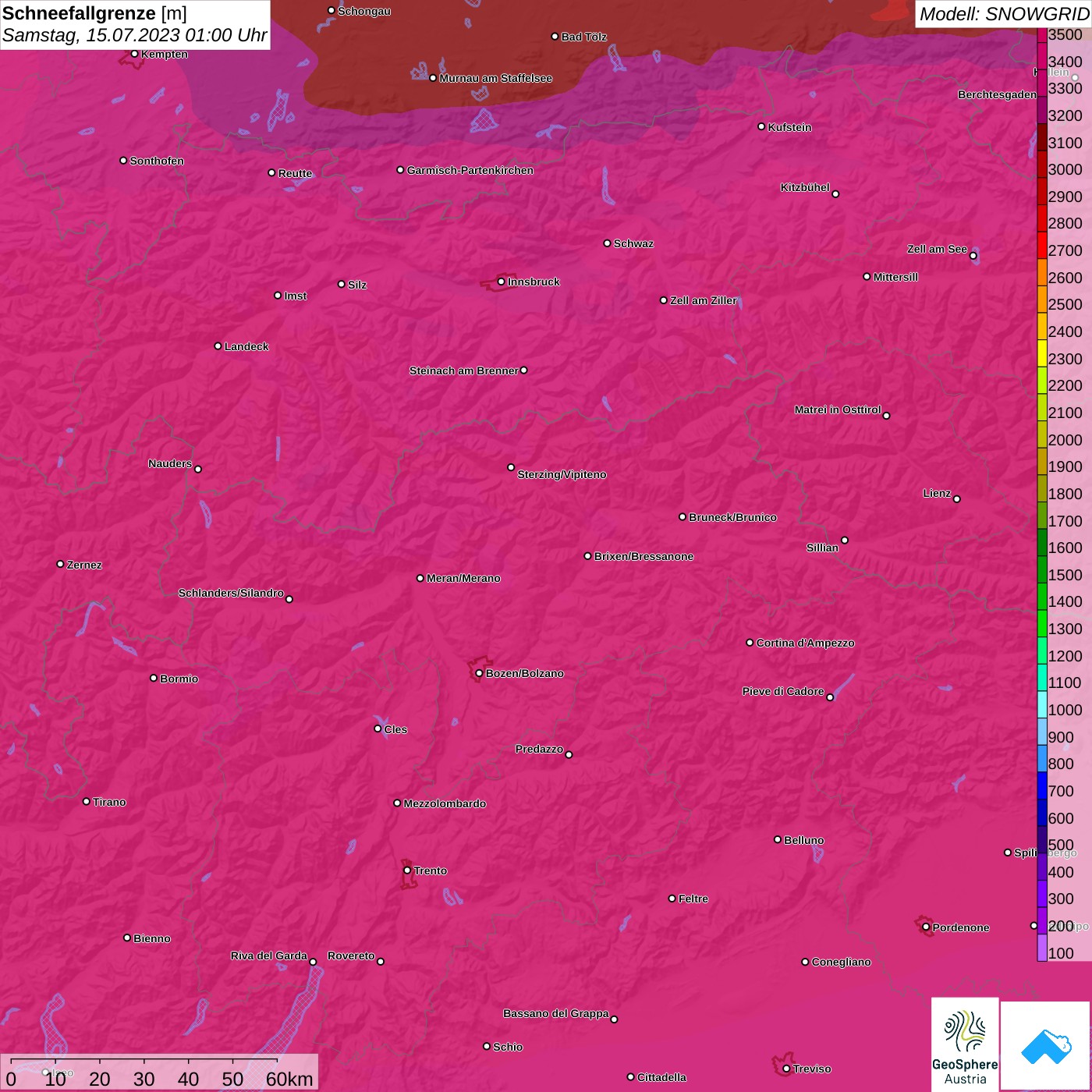1092x1092 pixels.
Task: Click the Mezzolombardo label
Action: click(445, 803)
